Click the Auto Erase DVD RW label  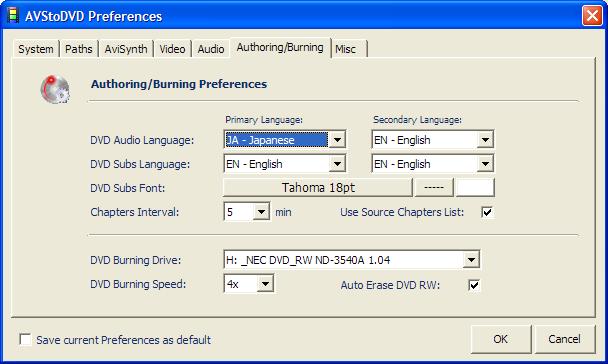click(390, 285)
